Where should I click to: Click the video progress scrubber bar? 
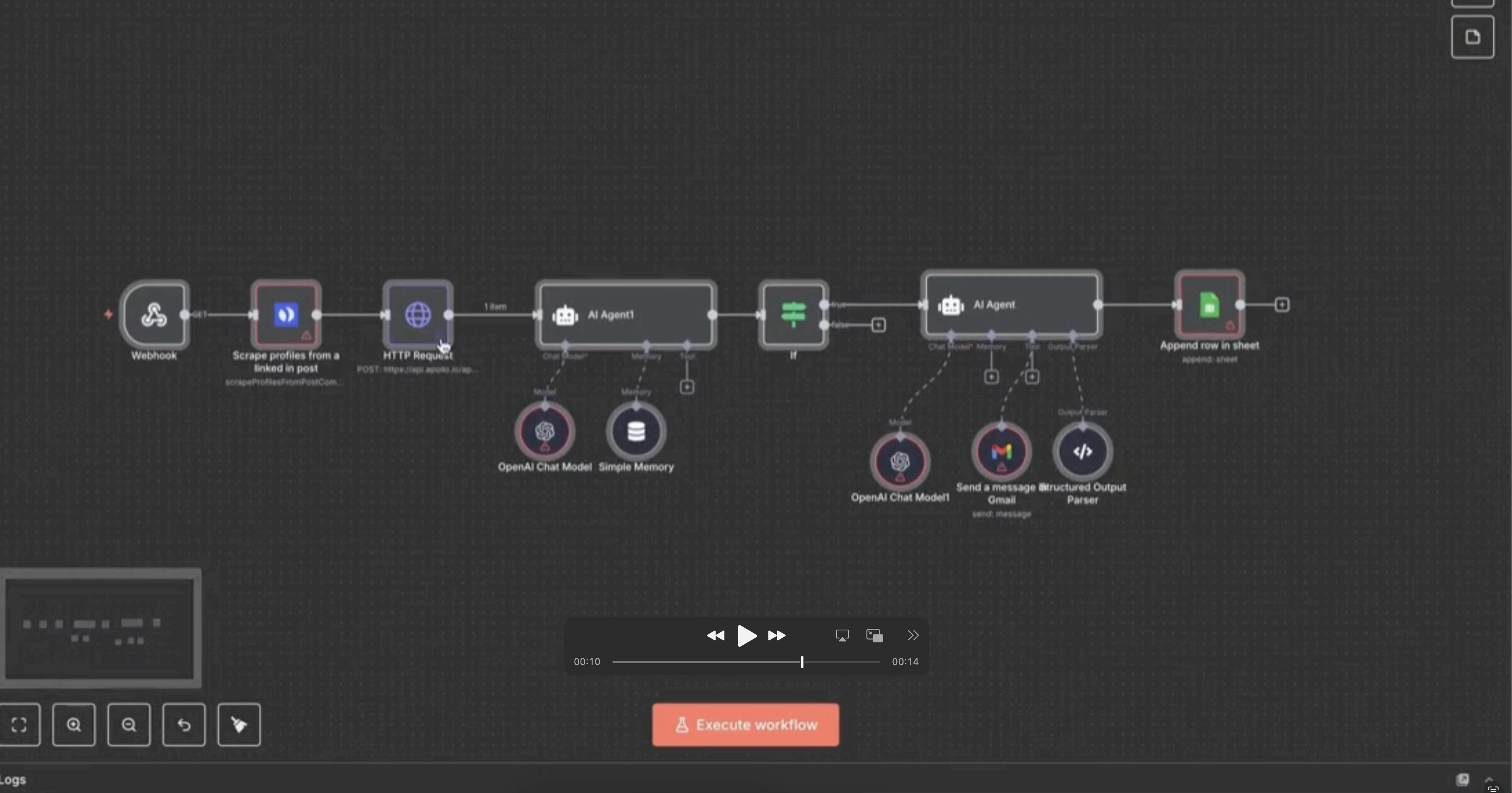746,661
